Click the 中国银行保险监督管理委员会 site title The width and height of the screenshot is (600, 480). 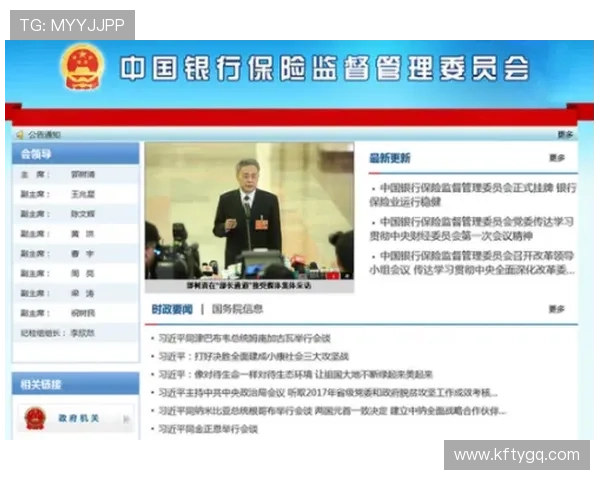pos(324,68)
